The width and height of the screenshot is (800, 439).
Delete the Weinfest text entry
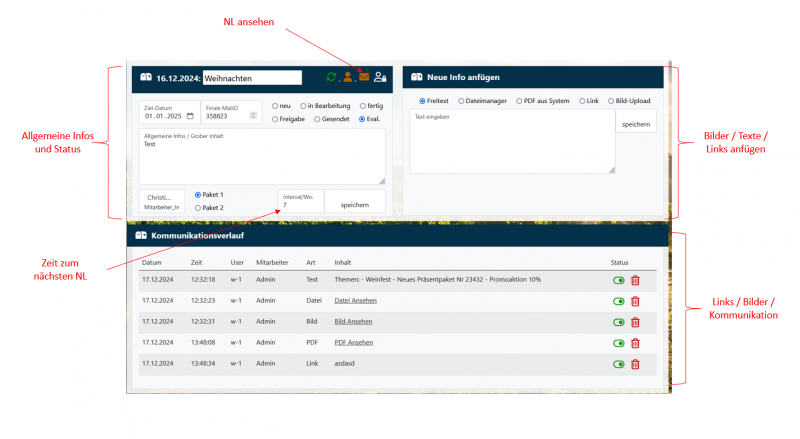pyautogui.click(x=635, y=280)
